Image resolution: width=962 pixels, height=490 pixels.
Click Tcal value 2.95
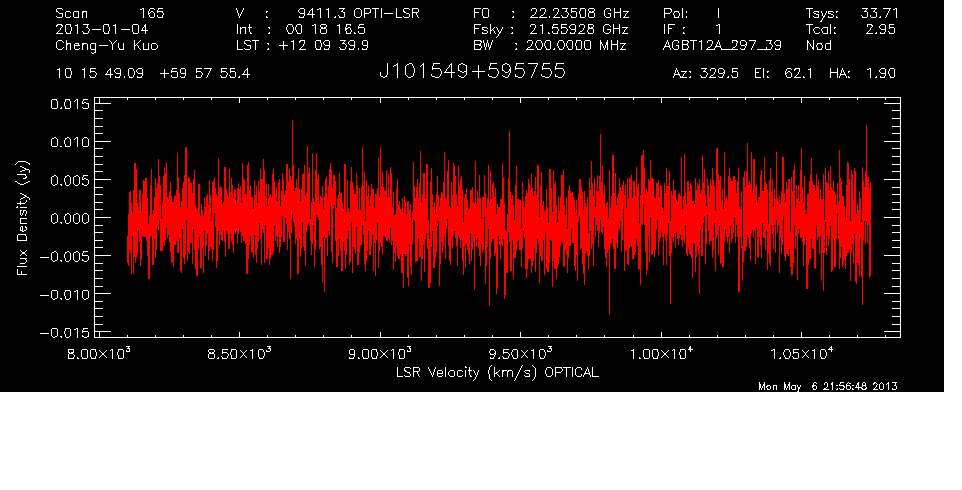click(x=881, y=29)
